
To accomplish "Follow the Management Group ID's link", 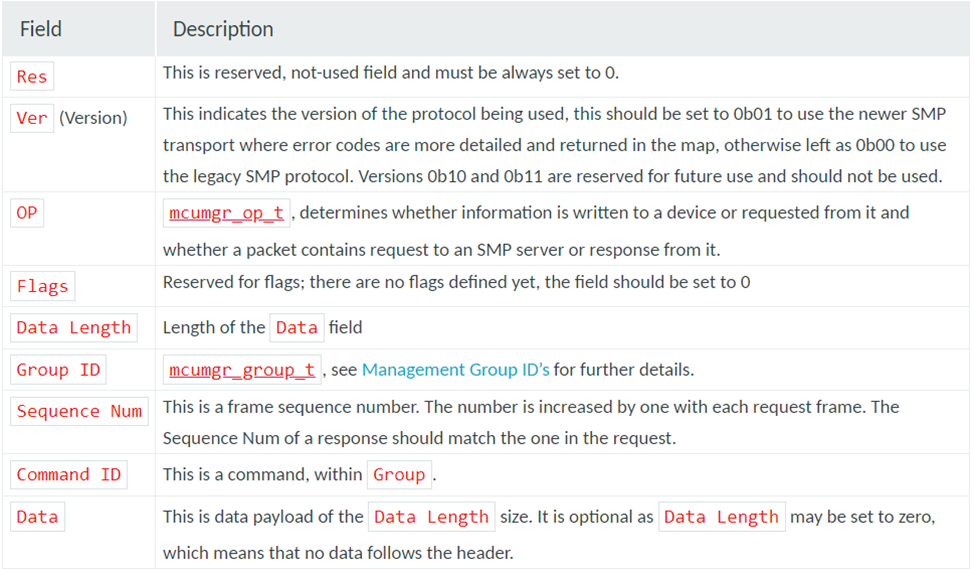I will [x=455, y=370].
